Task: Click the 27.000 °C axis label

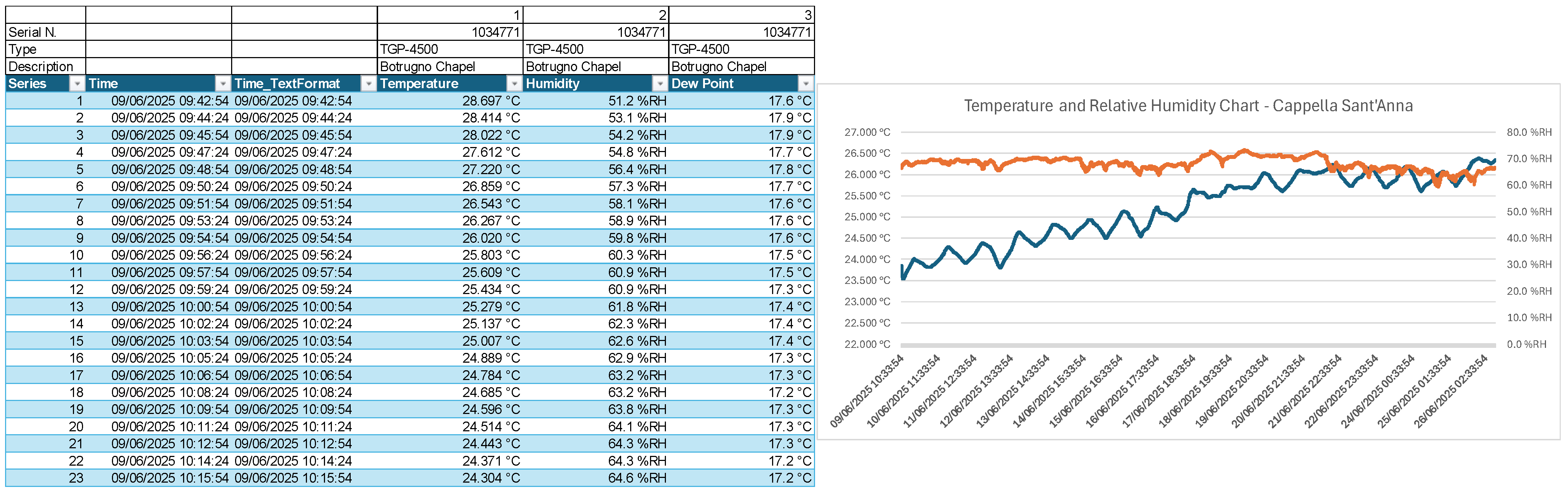Action: [x=867, y=132]
